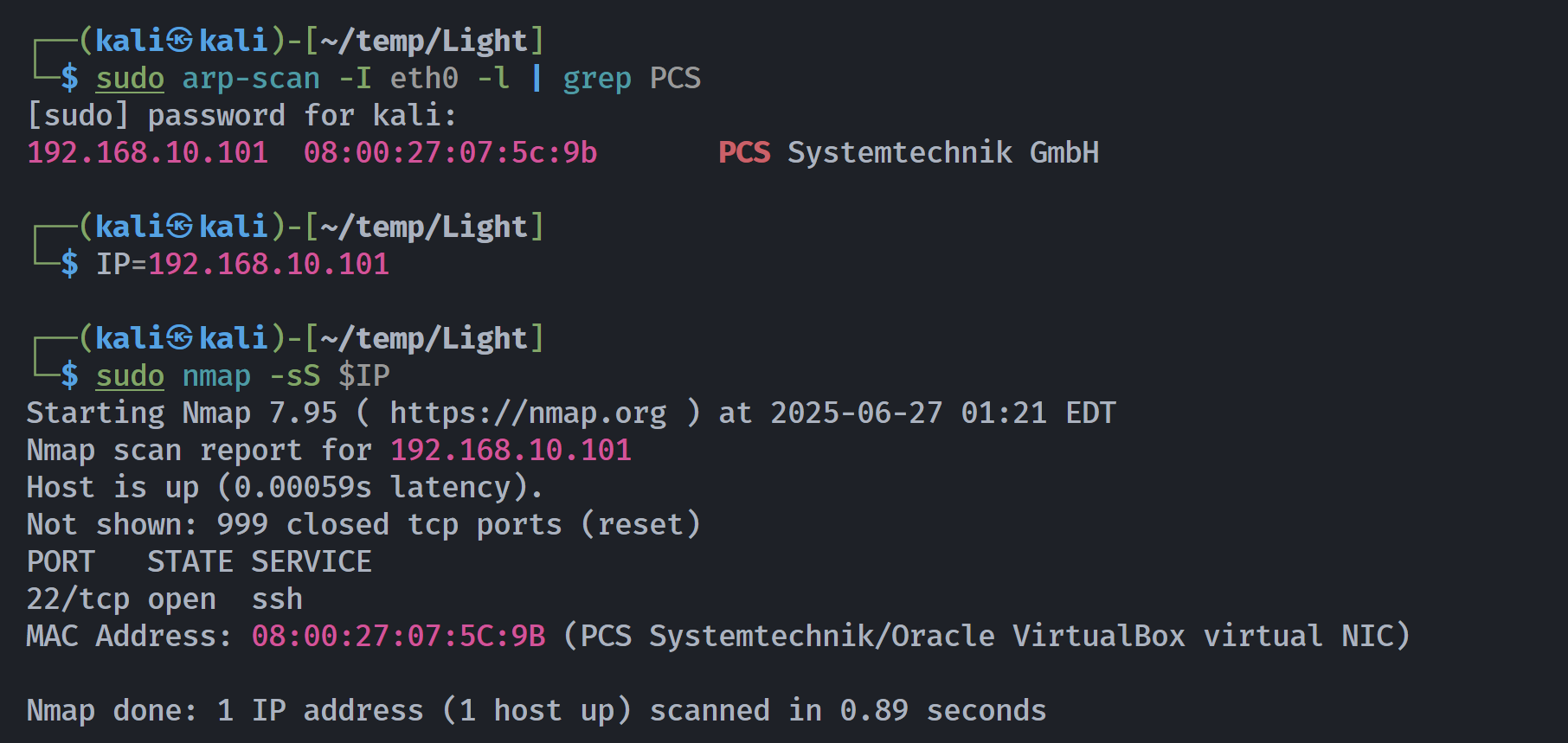This screenshot has height=743, width=1568.
Task: Click the IP in the IP= assignment line
Action: (x=269, y=264)
